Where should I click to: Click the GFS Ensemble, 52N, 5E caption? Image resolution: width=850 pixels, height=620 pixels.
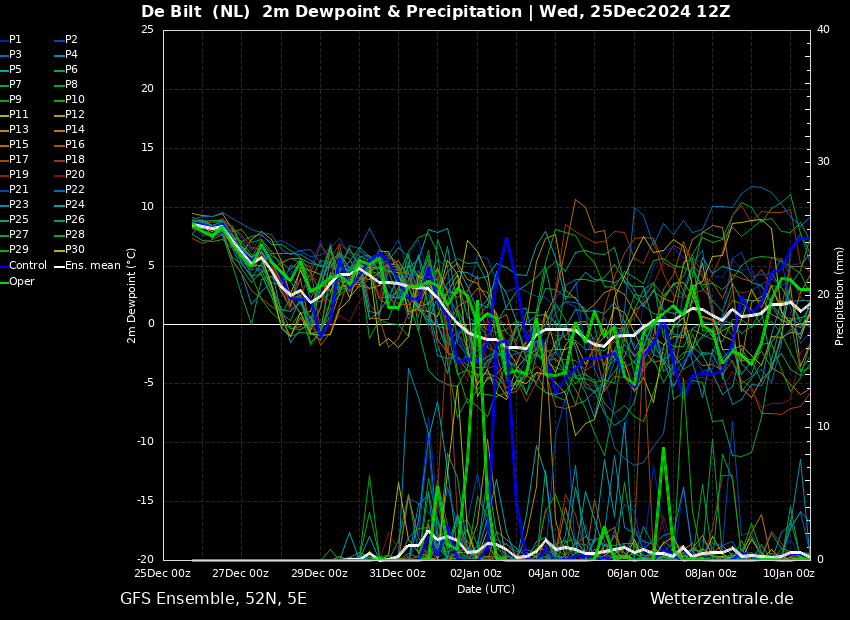click(x=213, y=599)
